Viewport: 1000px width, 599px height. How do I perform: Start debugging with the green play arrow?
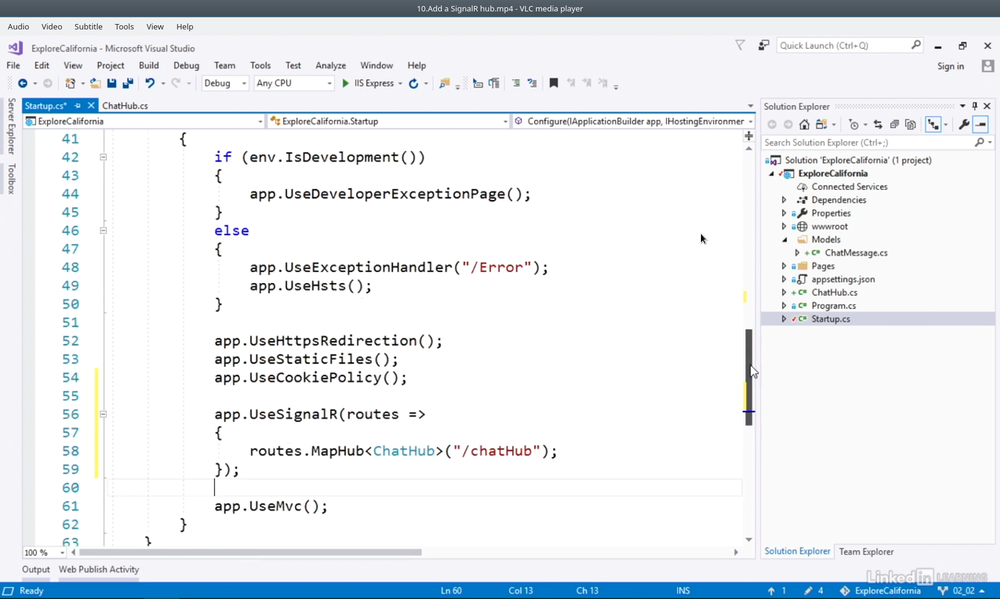click(345, 84)
